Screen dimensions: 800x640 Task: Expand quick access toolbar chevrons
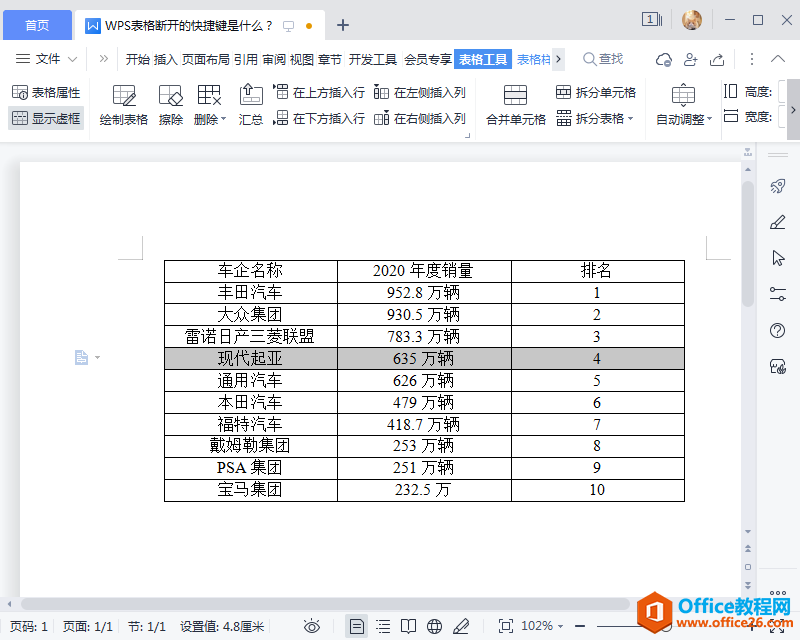(104, 59)
